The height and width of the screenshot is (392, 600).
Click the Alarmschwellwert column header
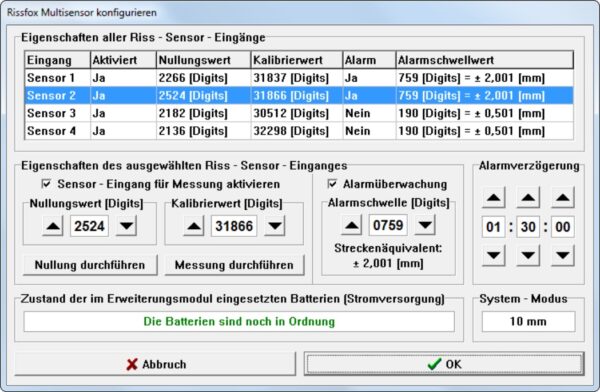pyautogui.click(x=484, y=60)
